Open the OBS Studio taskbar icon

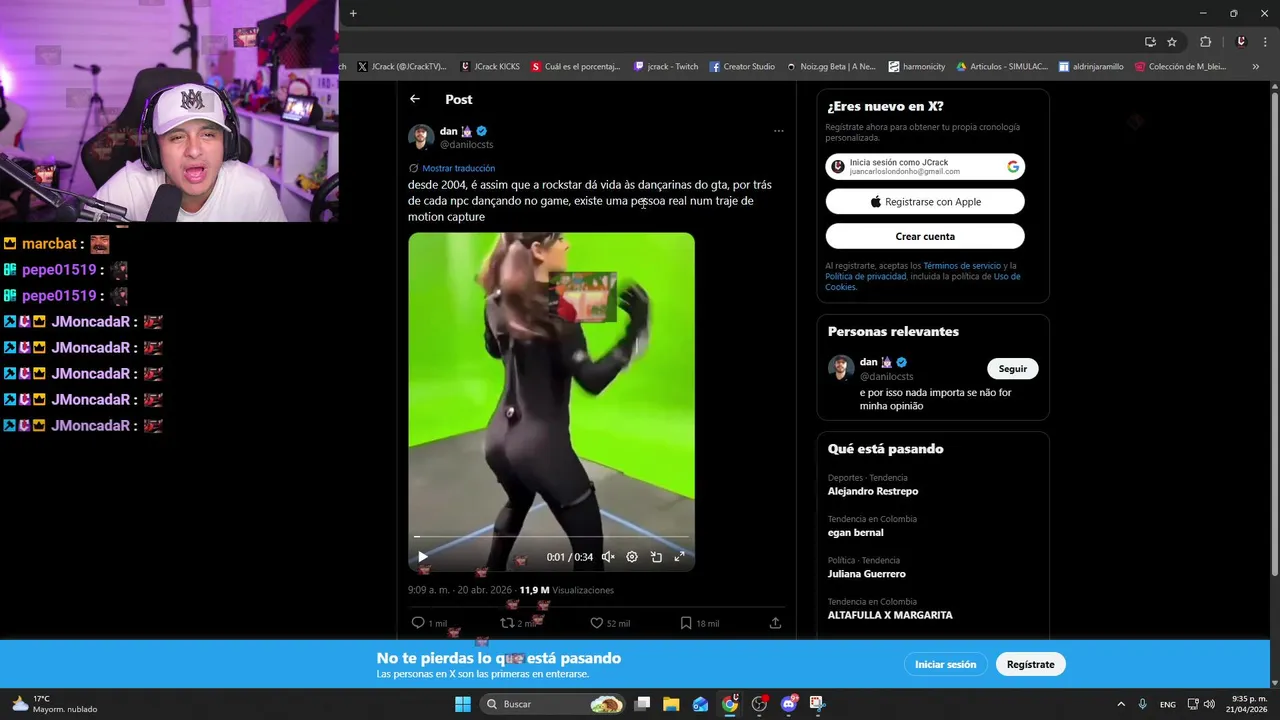pyautogui.click(x=759, y=704)
